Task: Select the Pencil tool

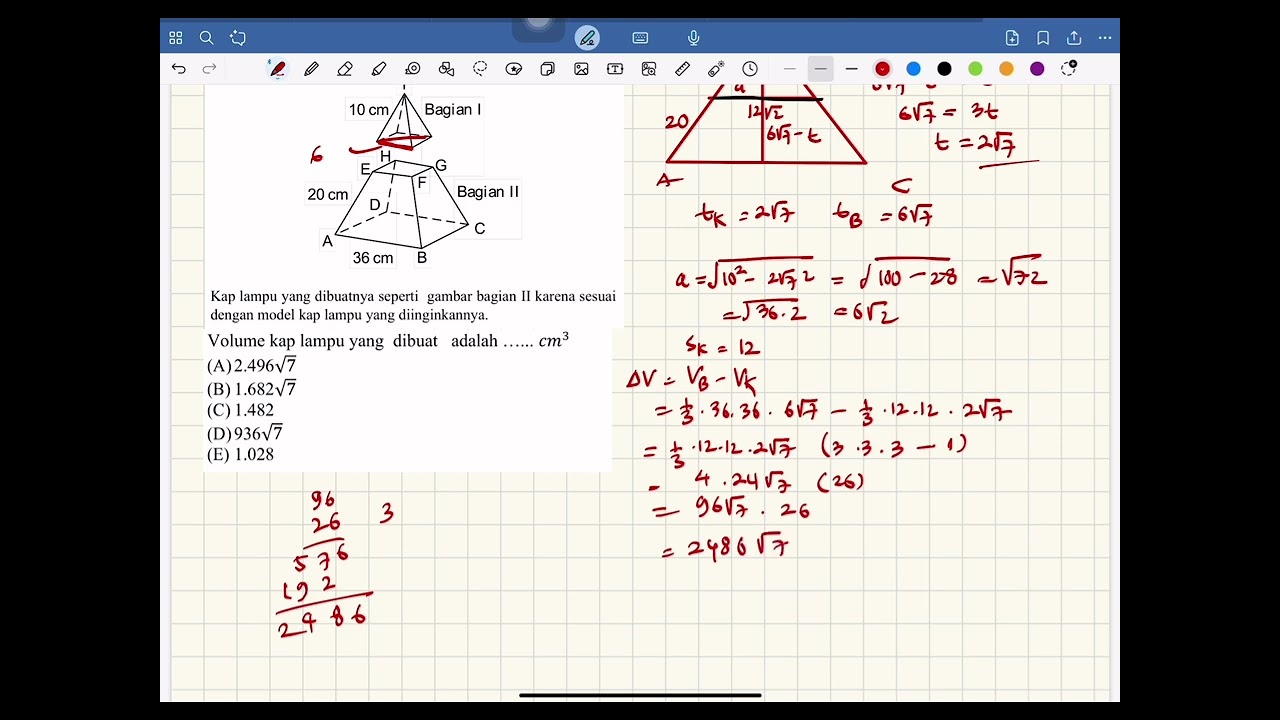Action: click(312, 69)
